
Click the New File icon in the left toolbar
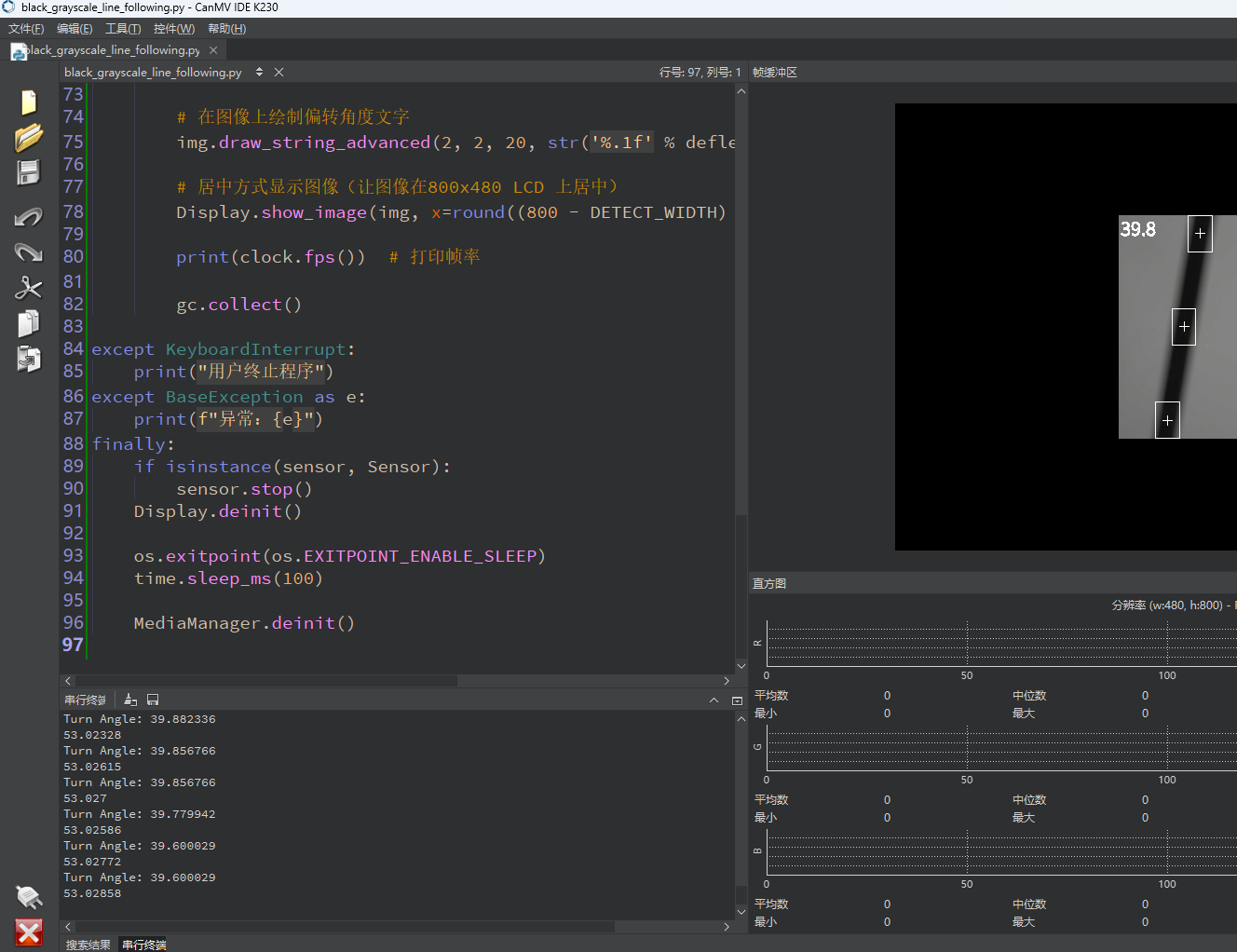(29, 102)
